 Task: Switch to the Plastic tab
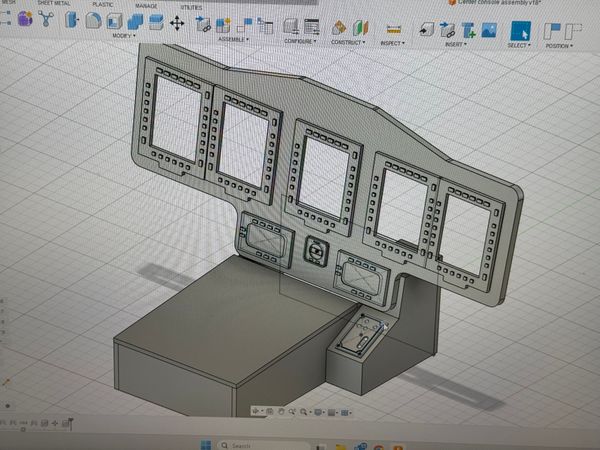coord(103,5)
